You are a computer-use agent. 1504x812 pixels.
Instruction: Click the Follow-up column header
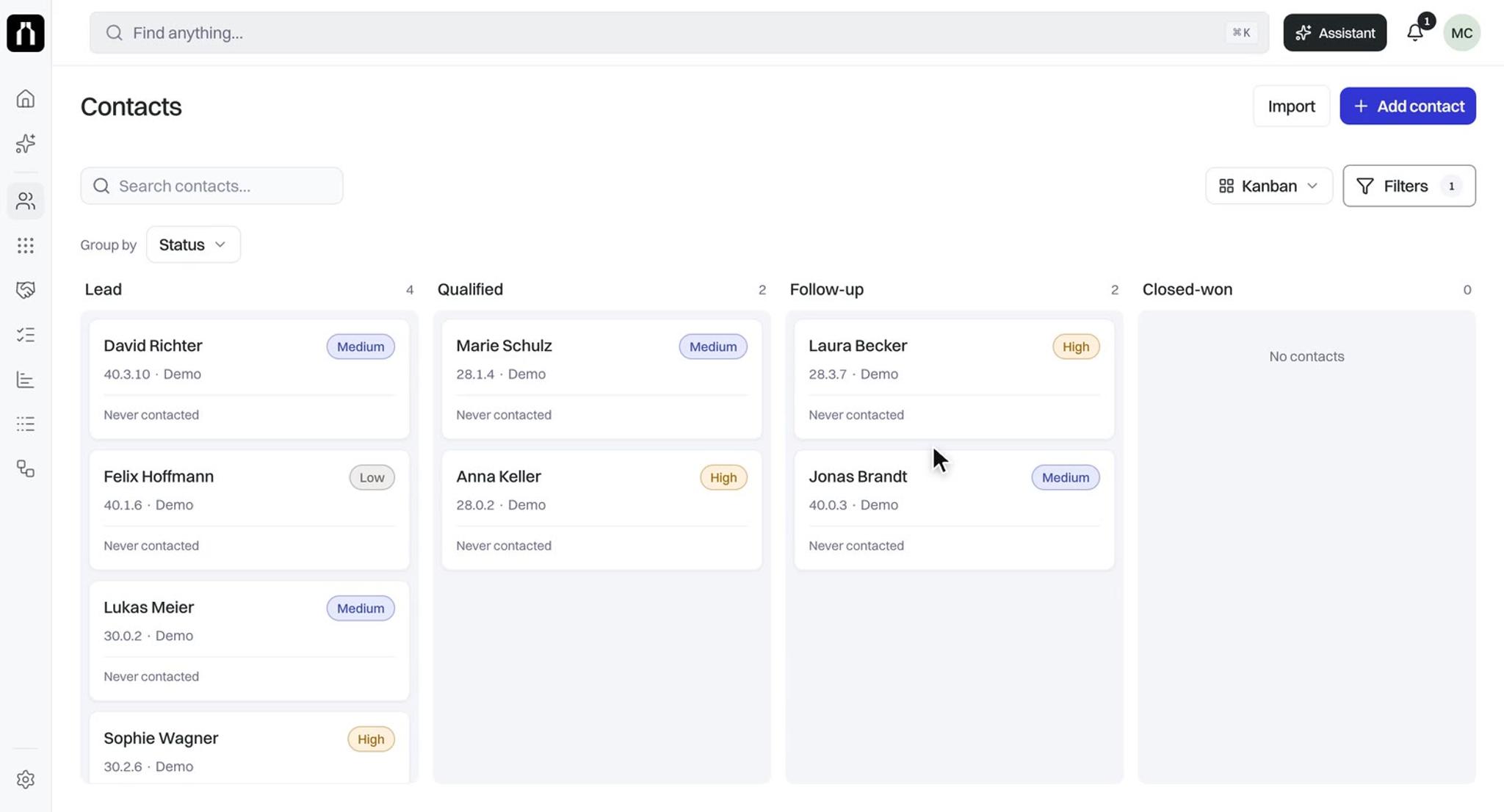pyautogui.click(x=826, y=289)
